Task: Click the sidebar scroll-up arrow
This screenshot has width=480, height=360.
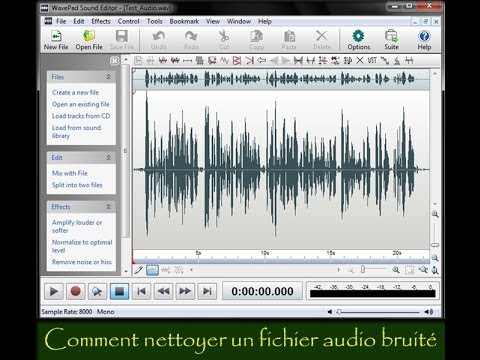Action: 126,60
